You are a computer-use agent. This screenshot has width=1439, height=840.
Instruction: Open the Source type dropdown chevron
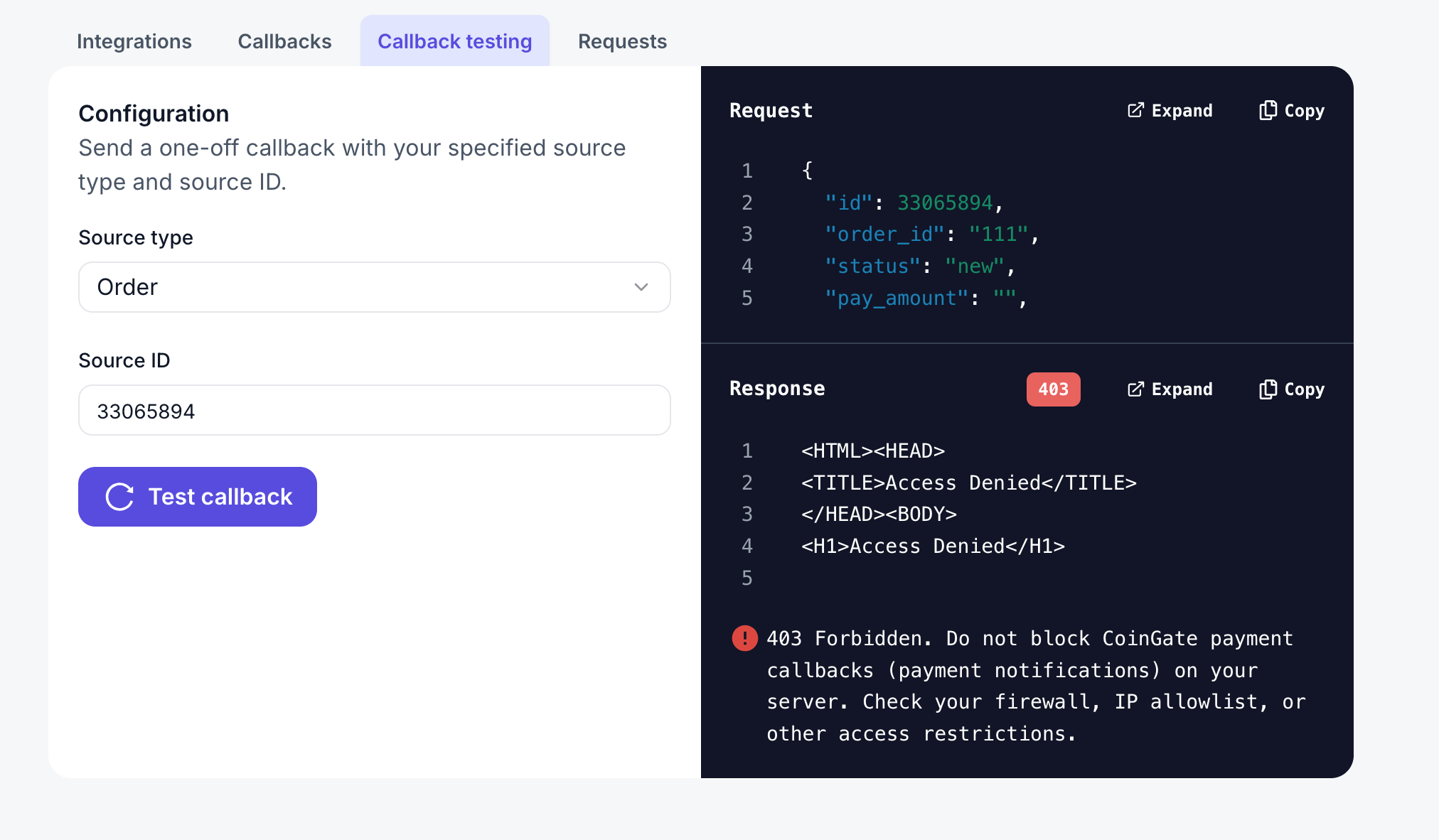pyautogui.click(x=641, y=287)
